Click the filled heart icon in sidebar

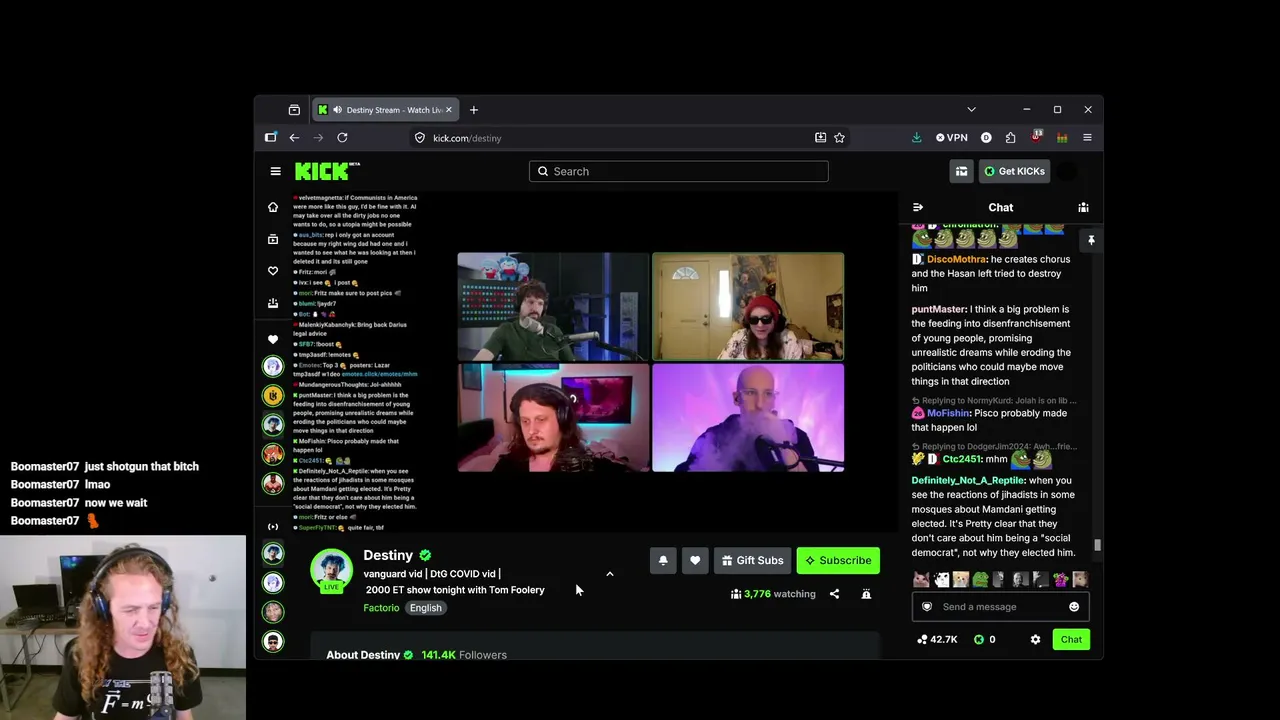pyautogui.click(x=273, y=339)
